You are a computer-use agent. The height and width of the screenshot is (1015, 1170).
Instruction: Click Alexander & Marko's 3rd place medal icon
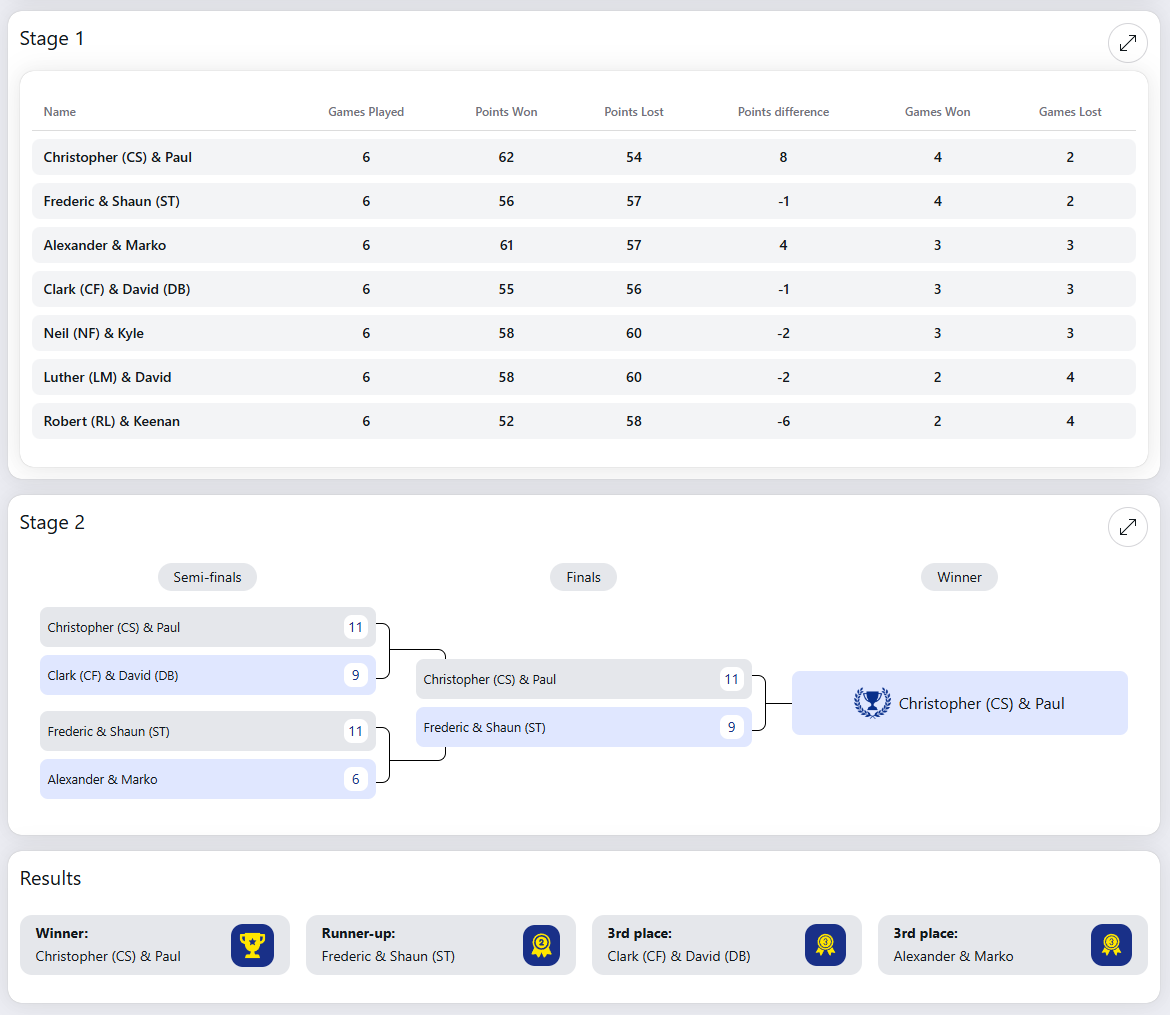pyautogui.click(x=1110, y=945)
